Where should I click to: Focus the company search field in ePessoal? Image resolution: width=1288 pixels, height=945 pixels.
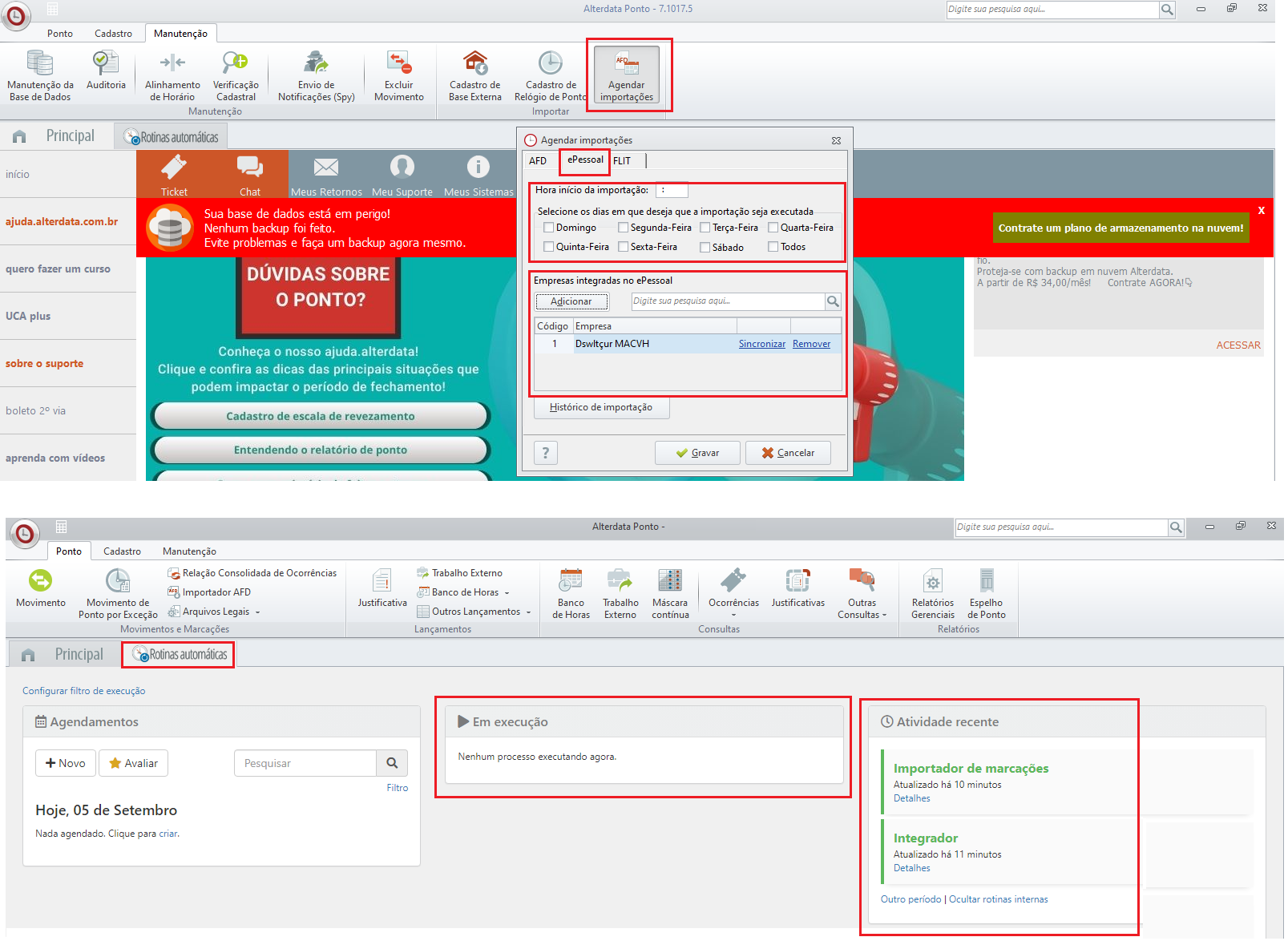click(729, 301)
